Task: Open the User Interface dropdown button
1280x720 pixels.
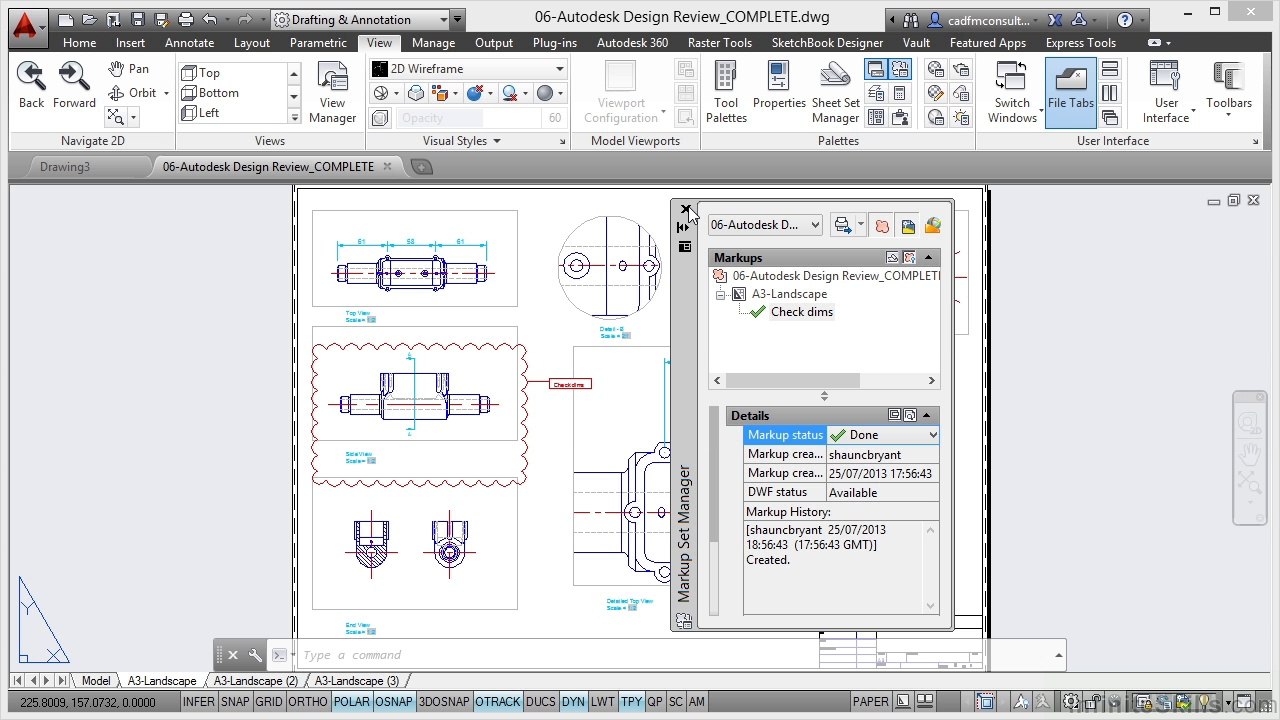Action: (1166, 92)
